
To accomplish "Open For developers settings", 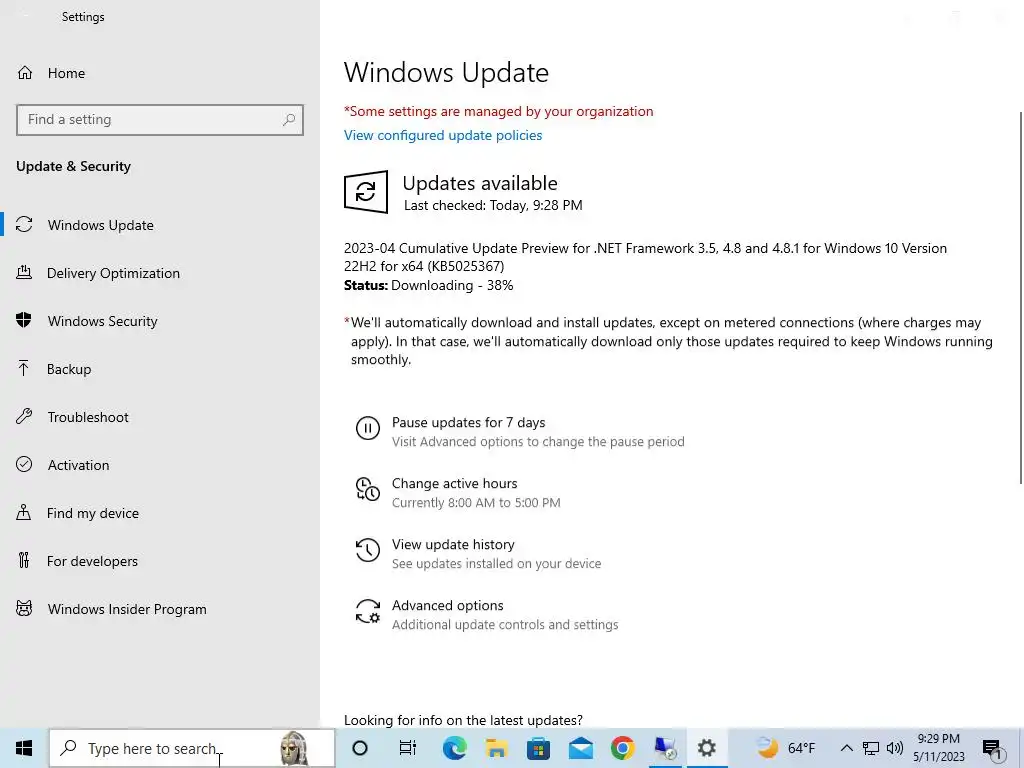I will click(160, 561).
